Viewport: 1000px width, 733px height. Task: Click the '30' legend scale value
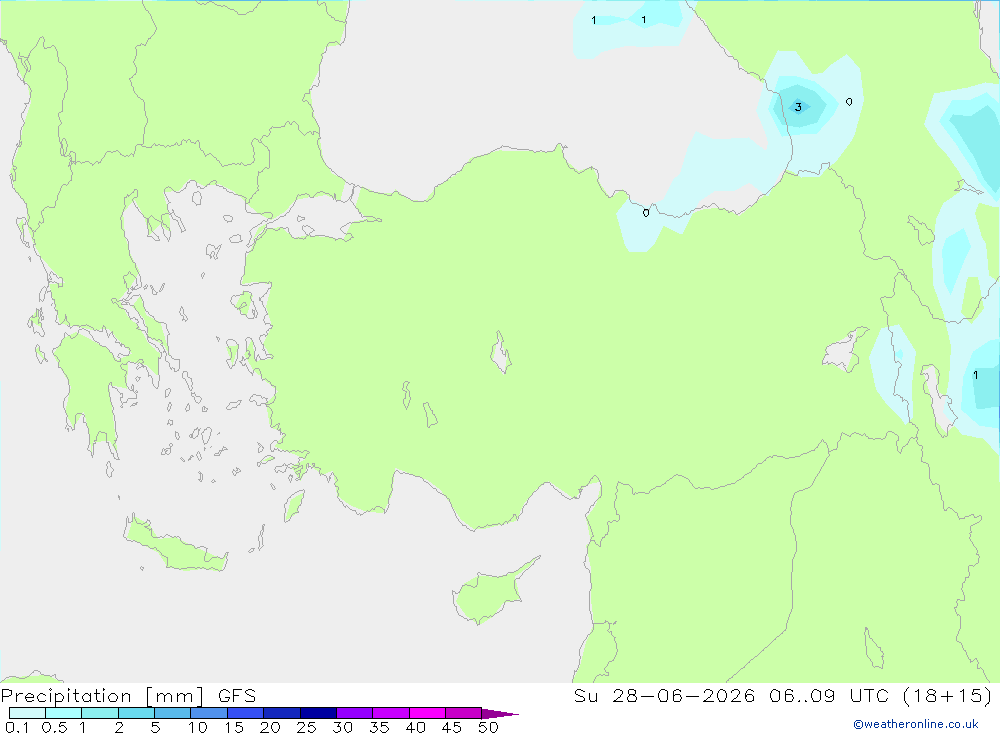tap(343, 727)
